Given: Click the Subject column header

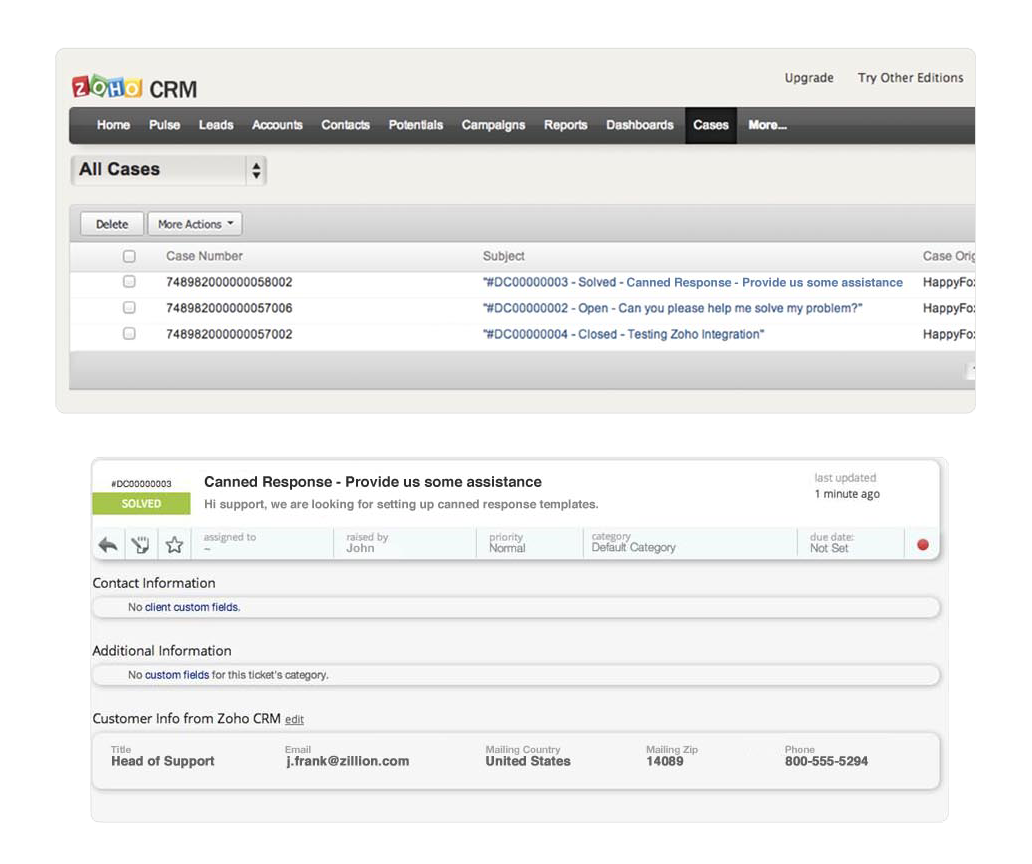Looking at the screenshot, I should (503, 256).
